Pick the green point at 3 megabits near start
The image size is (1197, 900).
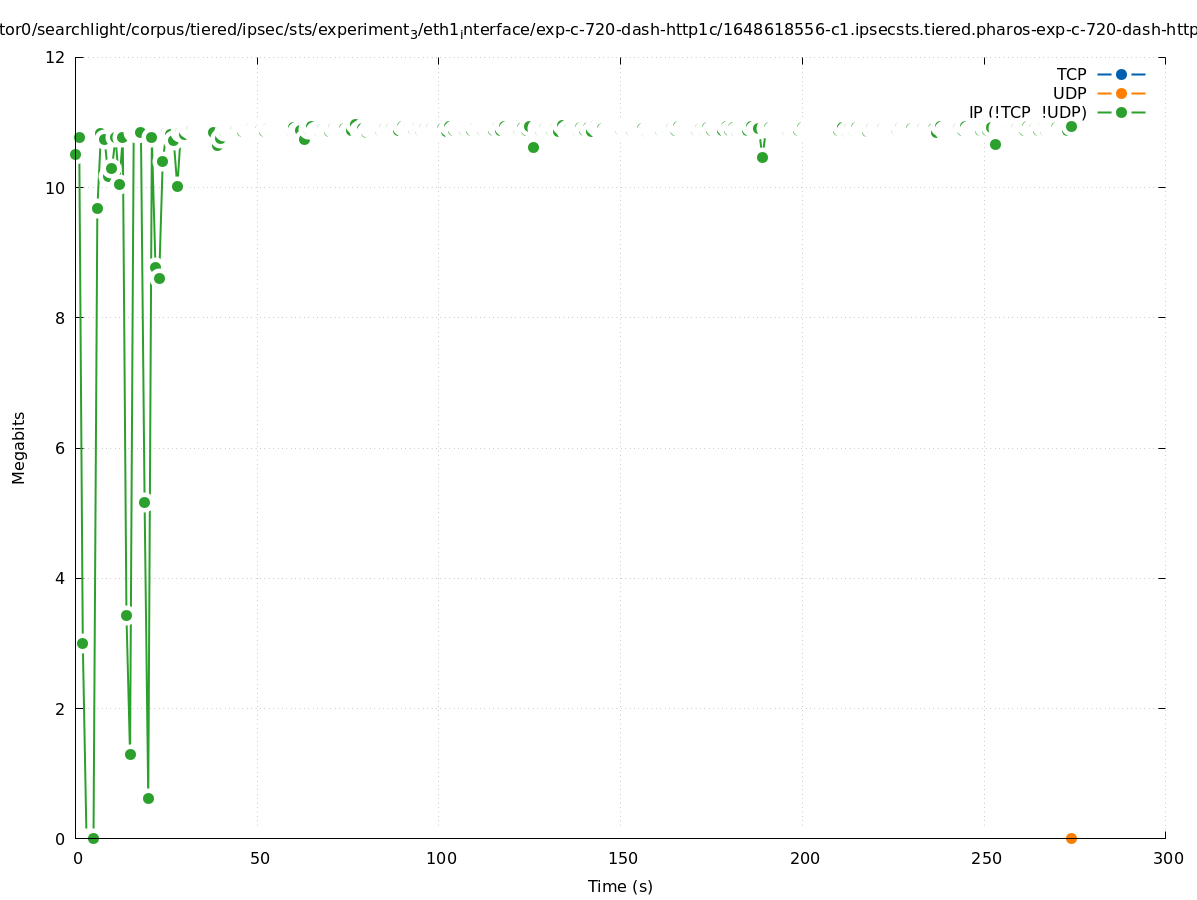[x=82, y=643]
